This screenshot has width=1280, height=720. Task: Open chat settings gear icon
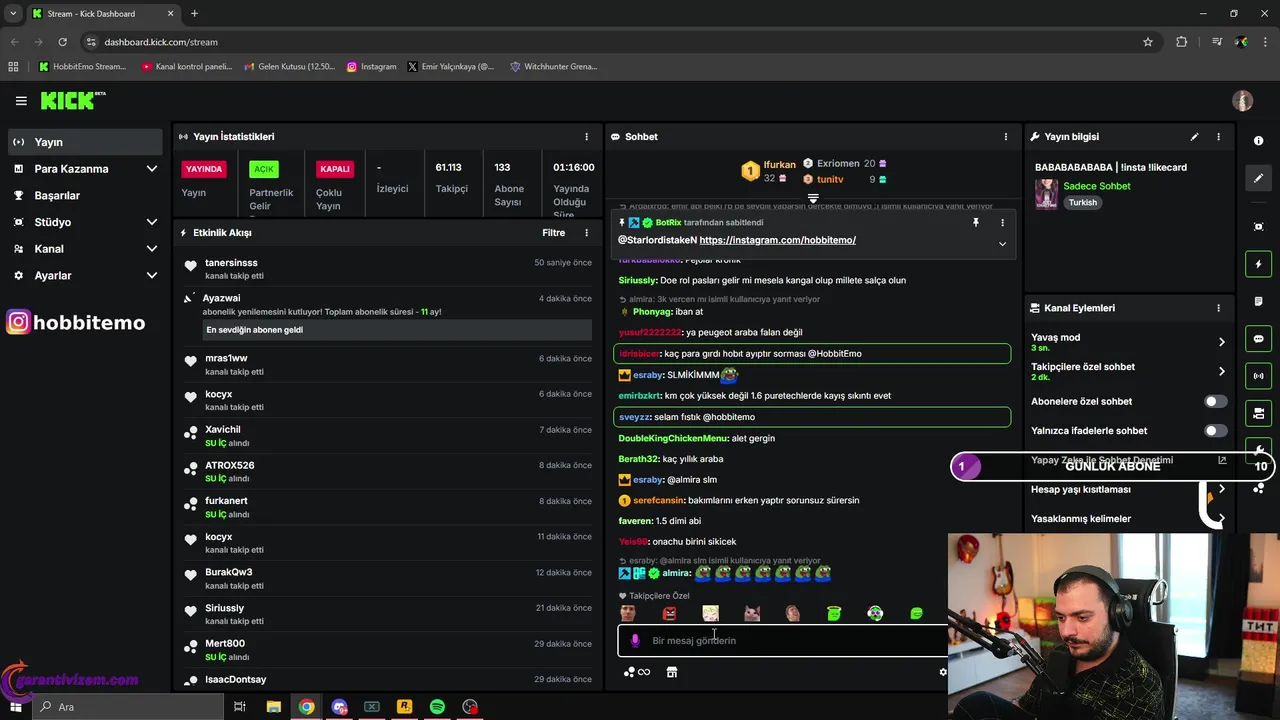pyautogui.click(x=943, y=672)
